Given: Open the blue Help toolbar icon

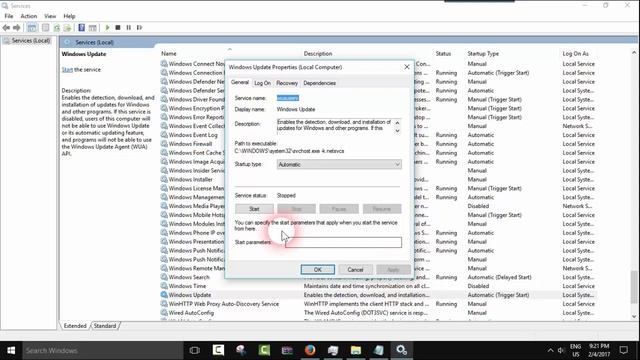Looking at the screenshot, I should [81, 27].
